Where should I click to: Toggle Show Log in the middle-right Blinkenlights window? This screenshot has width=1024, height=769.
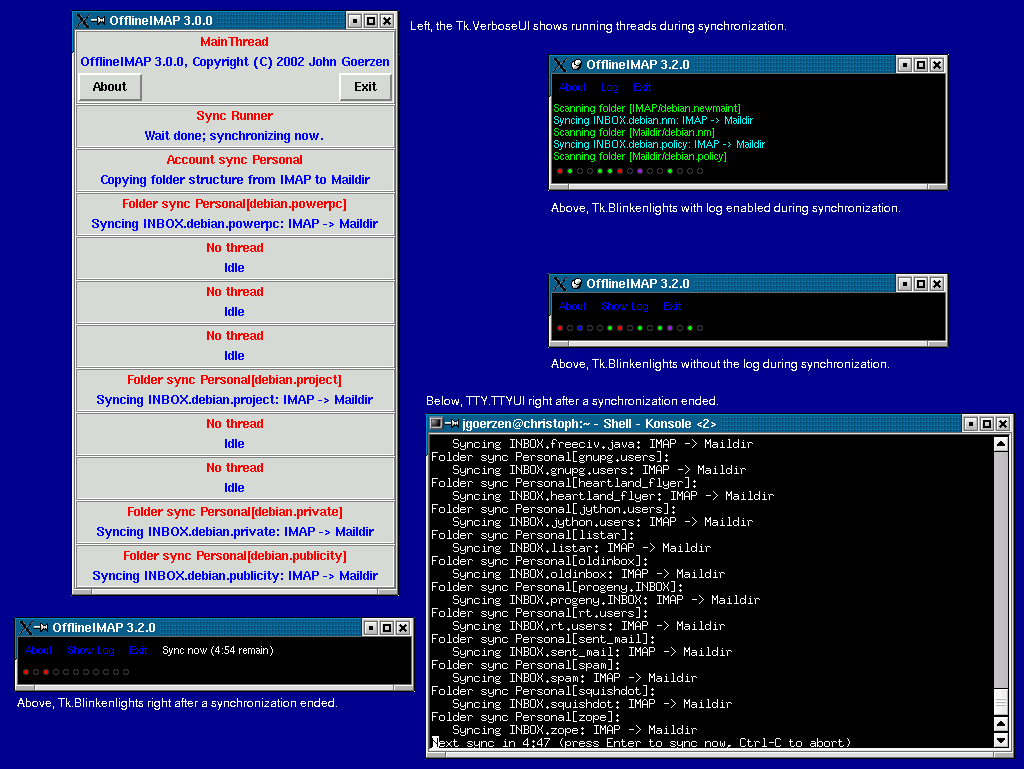(x=625, y=307)
